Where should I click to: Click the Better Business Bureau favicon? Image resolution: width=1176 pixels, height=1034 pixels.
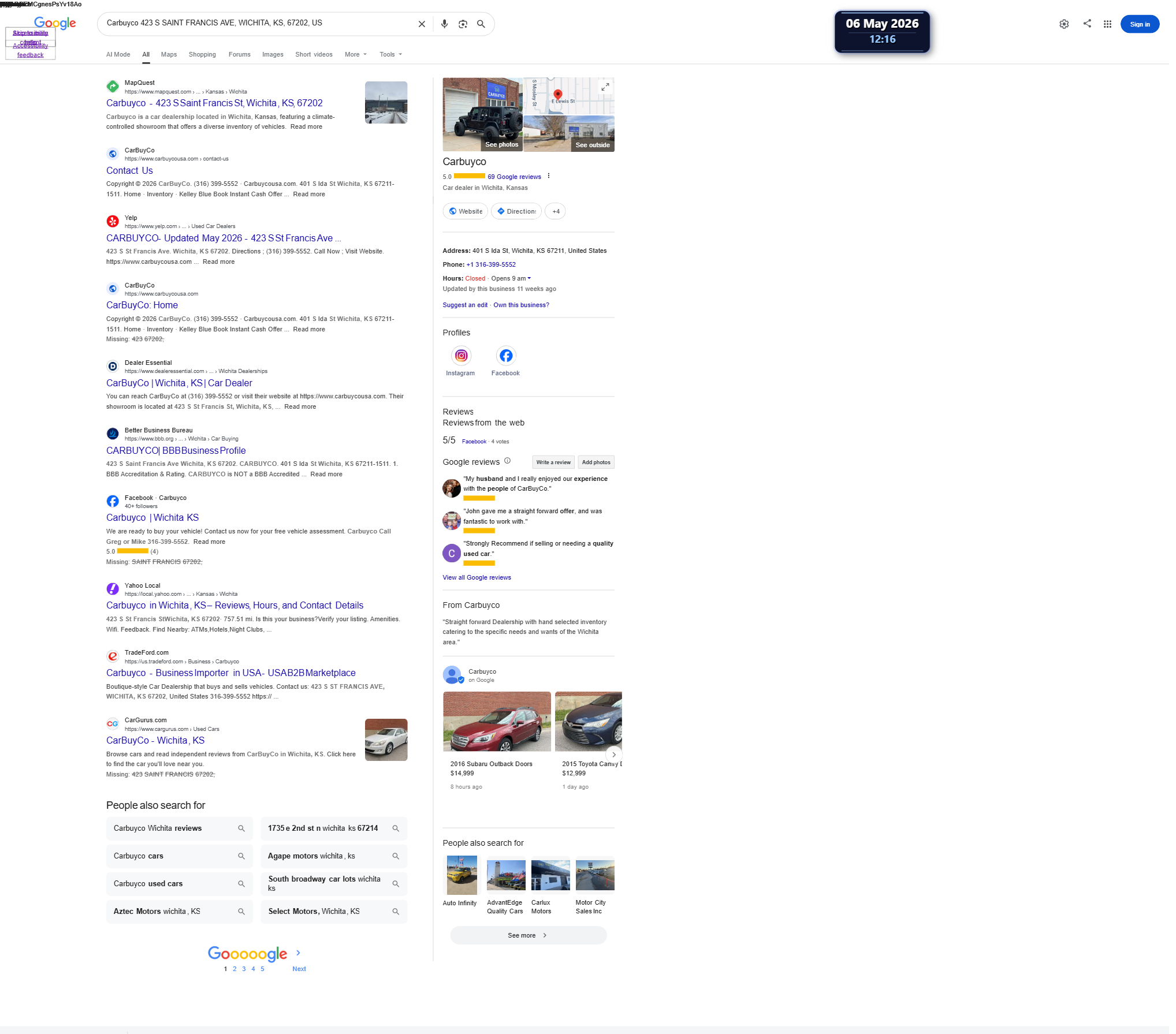(x=113, y=434)
